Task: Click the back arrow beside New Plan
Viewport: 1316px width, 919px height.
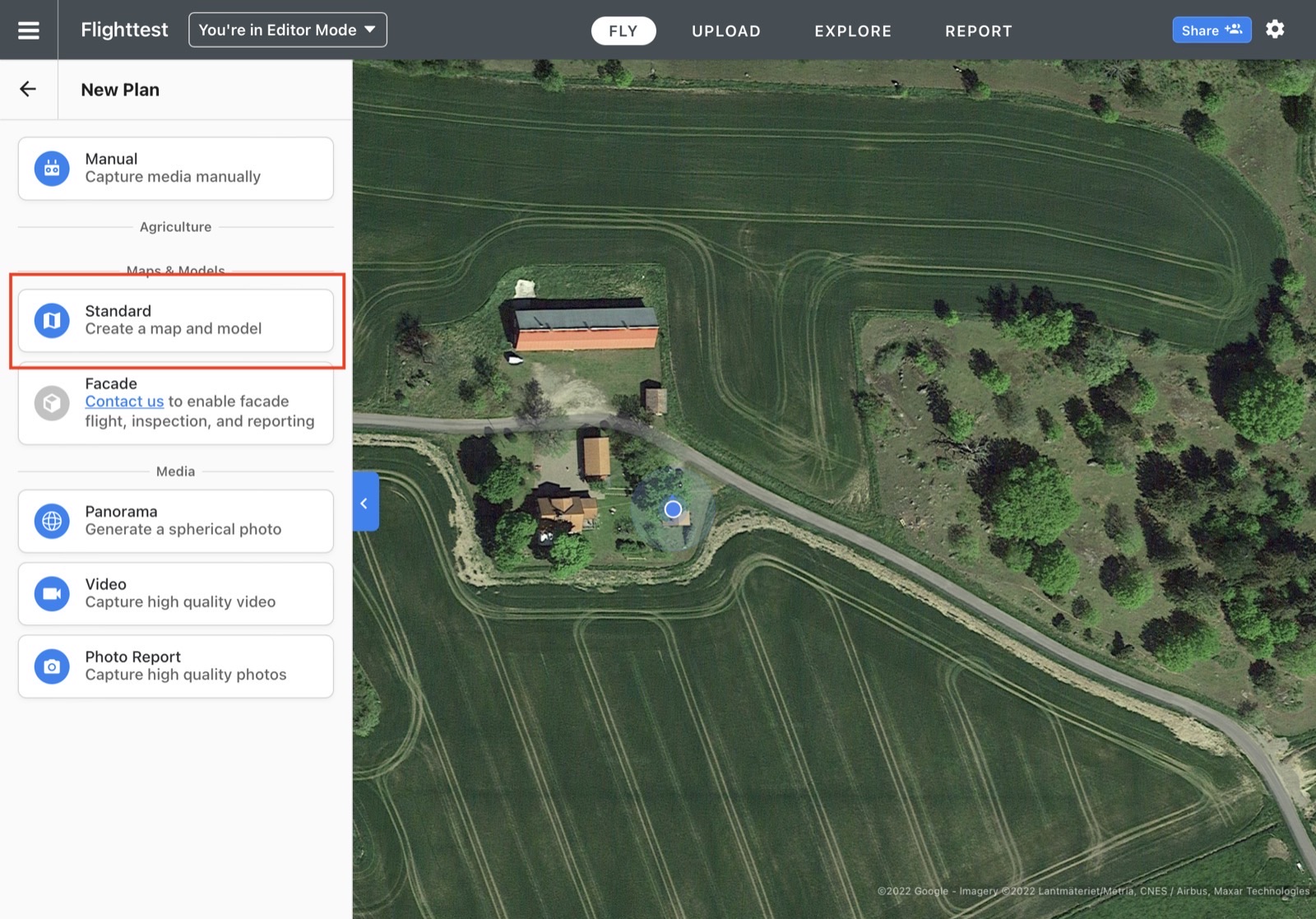Action: (28, 89)
